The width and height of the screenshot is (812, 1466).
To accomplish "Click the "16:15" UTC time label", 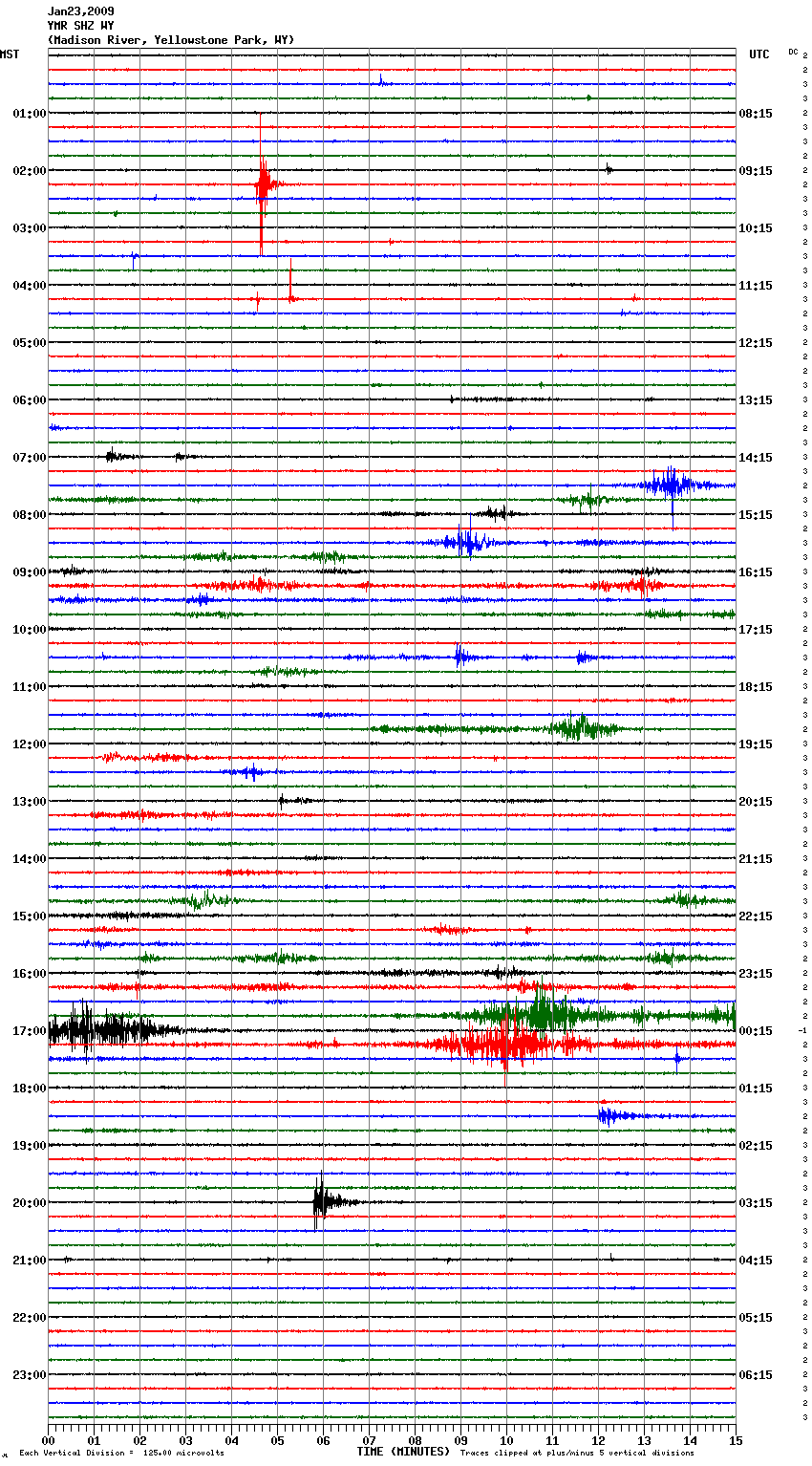I will tap(756, 572).
